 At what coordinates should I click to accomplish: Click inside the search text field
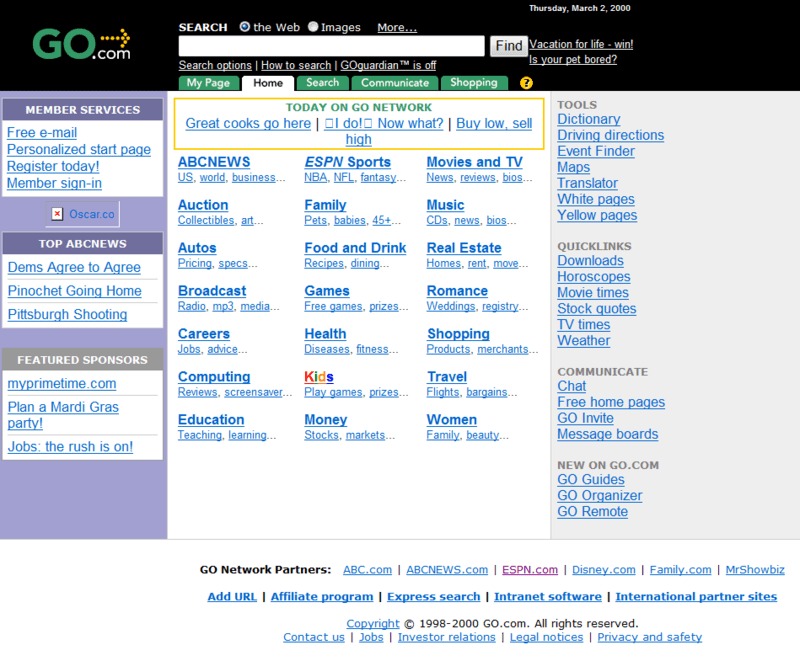(x=331, y=46)
